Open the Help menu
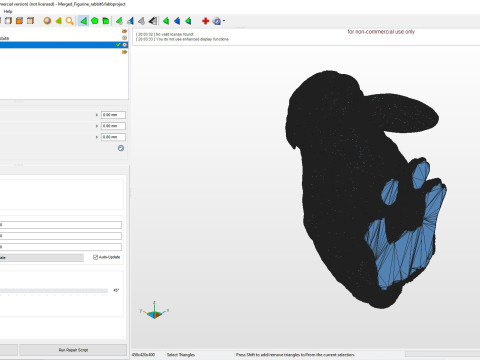The width and height of the screenshot is (480, 360). pos(8,11)
